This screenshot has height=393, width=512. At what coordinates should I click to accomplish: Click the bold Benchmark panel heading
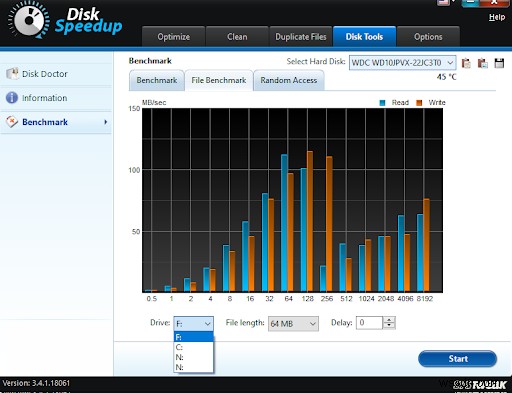pyautogui.click(x=150, y=61)
